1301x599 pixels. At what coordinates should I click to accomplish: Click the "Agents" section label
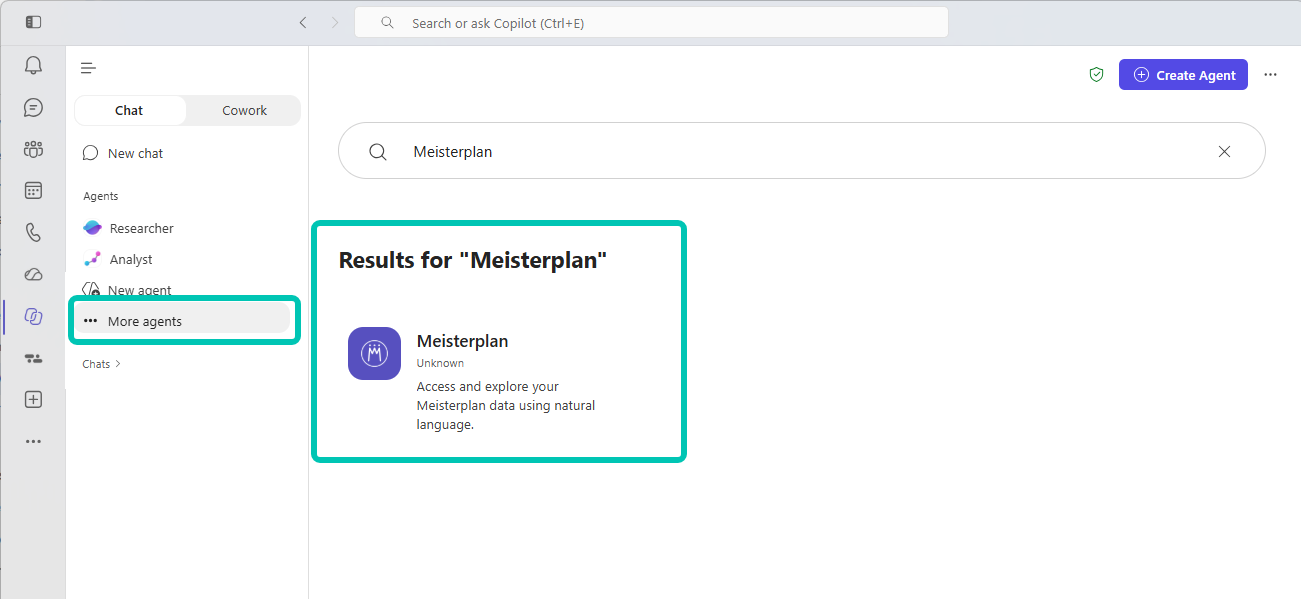(x=101, y=196)
